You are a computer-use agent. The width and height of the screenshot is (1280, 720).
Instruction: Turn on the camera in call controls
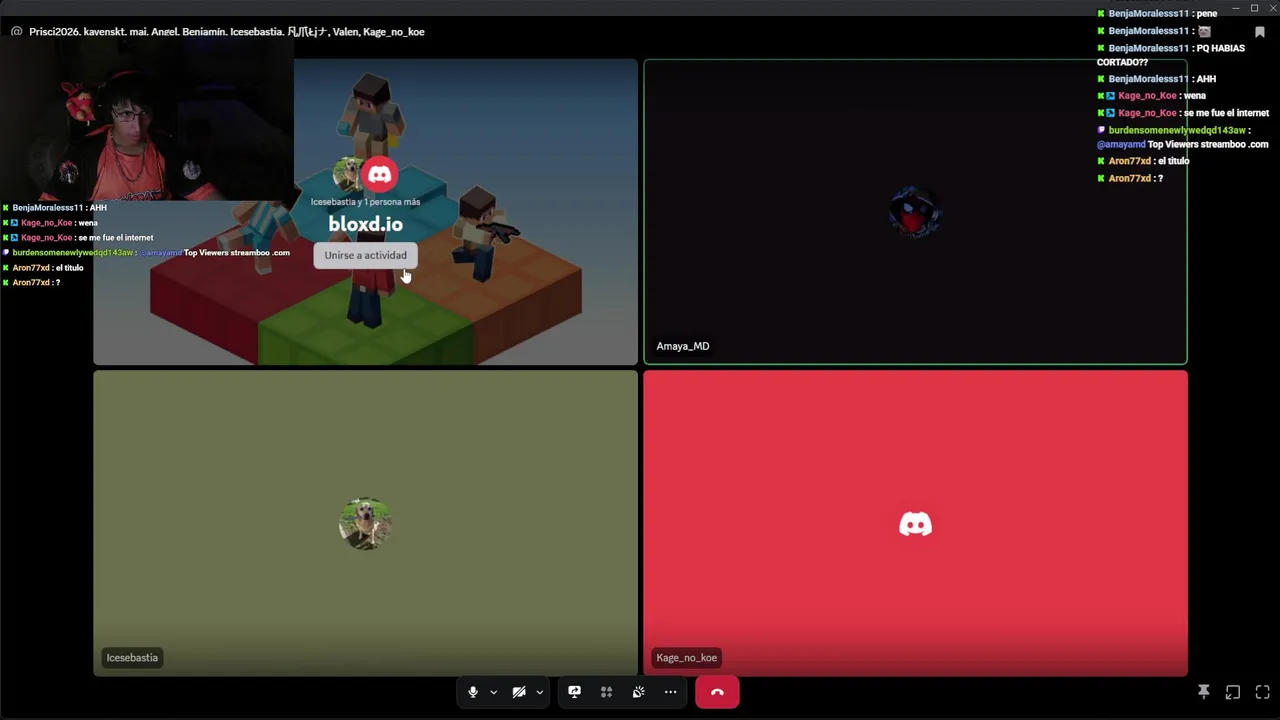519,692
